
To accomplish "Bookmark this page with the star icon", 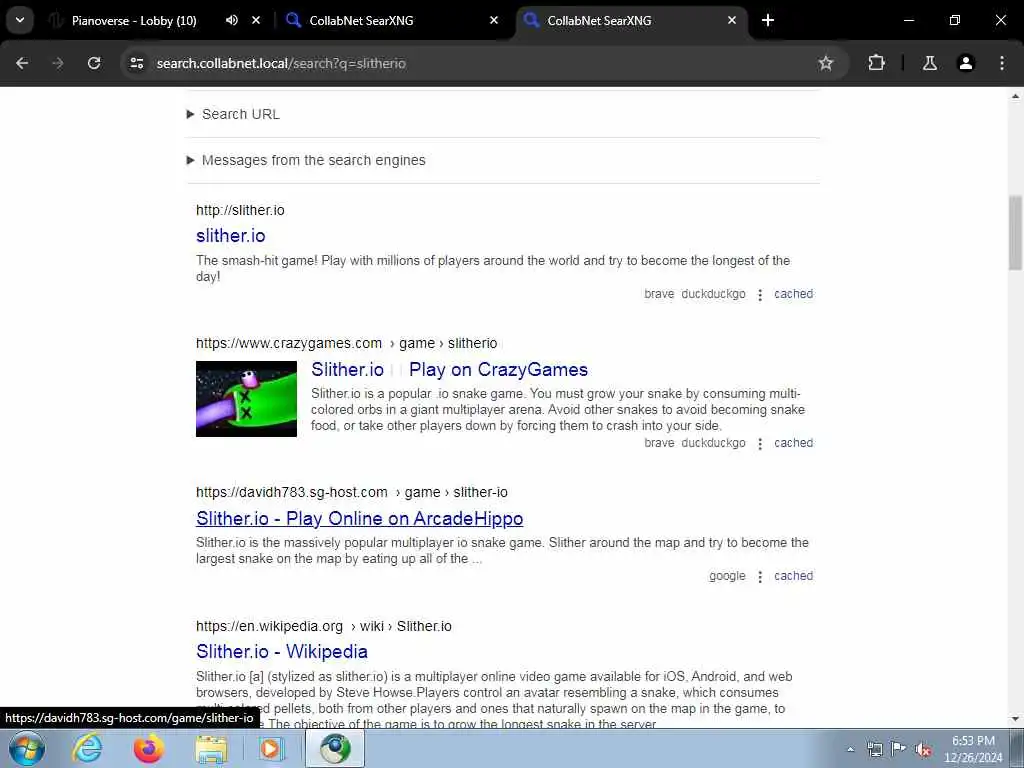I will point(825,63).
